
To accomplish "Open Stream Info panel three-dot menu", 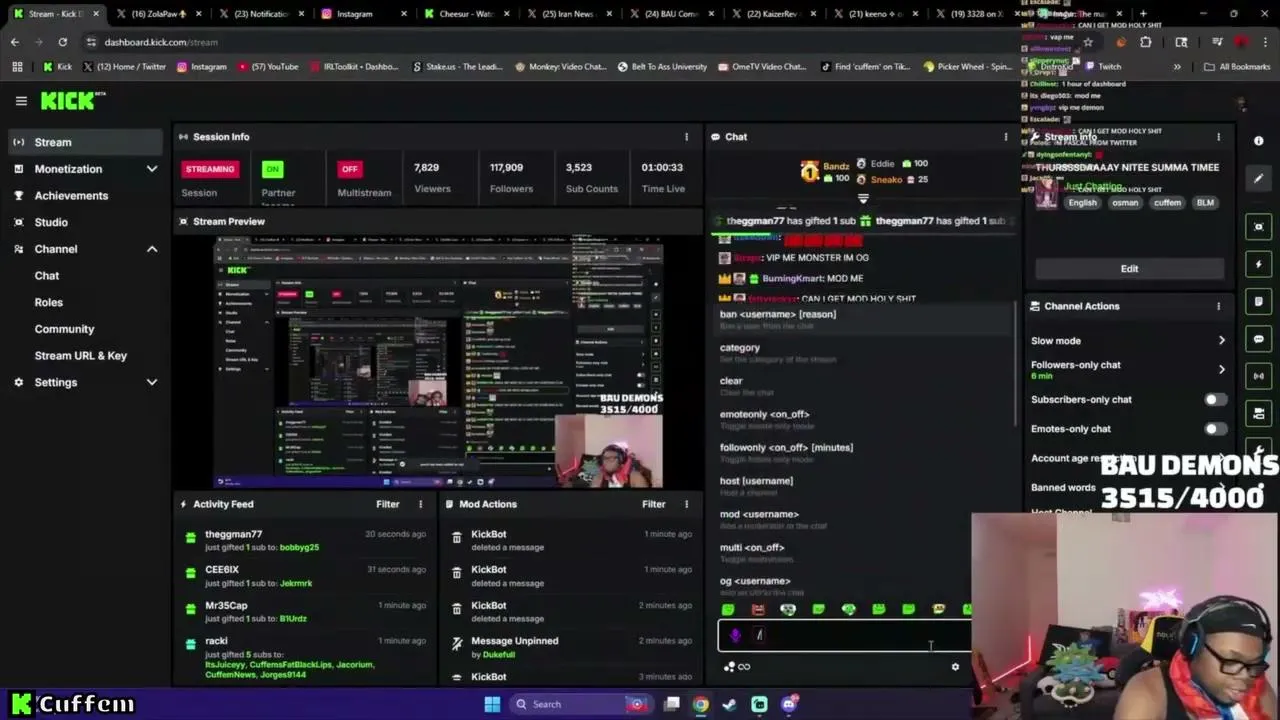I will point(1218,137).
